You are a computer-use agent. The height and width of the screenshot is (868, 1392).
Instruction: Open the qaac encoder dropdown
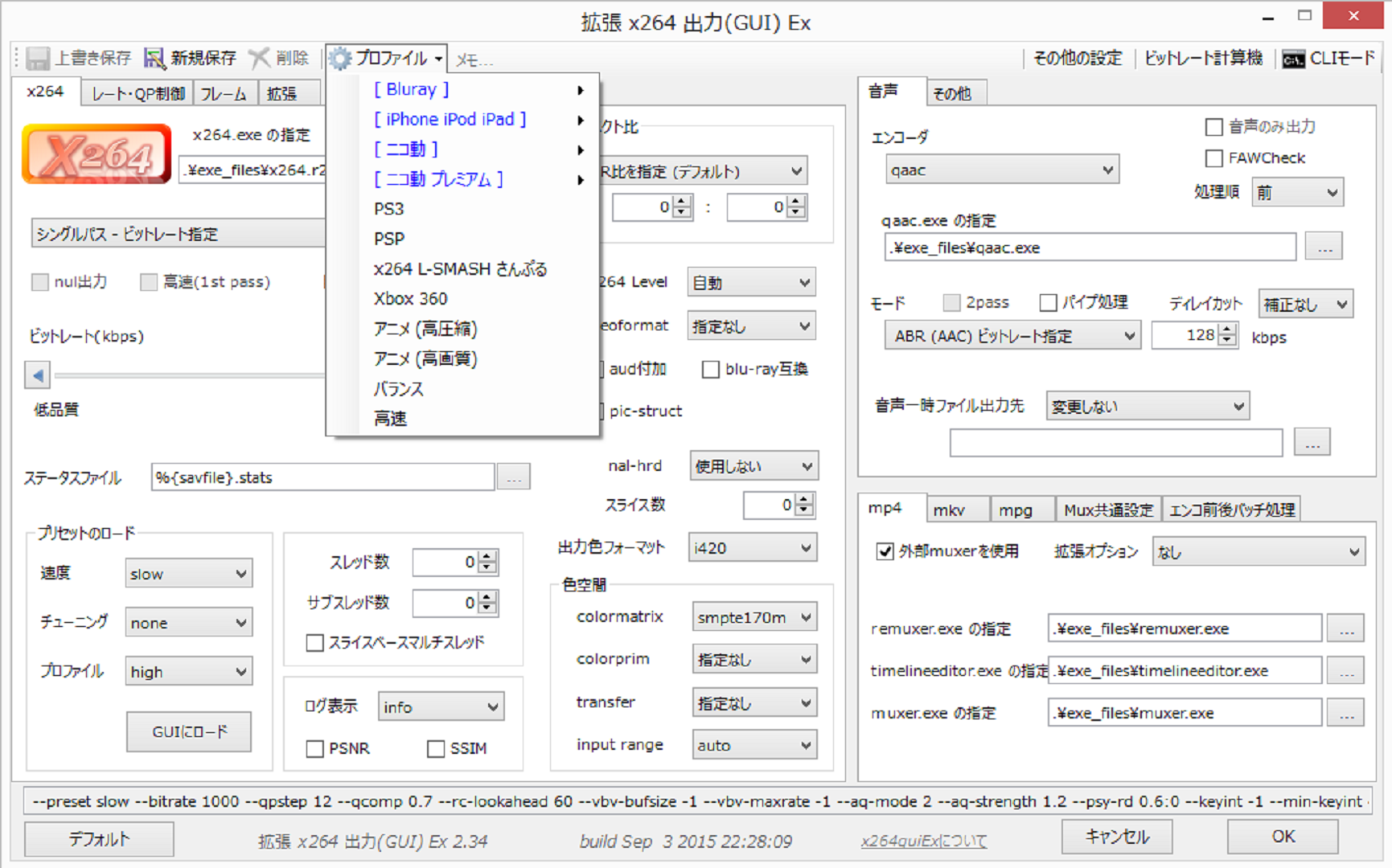pyautogui.click(x=1002, y=170)
